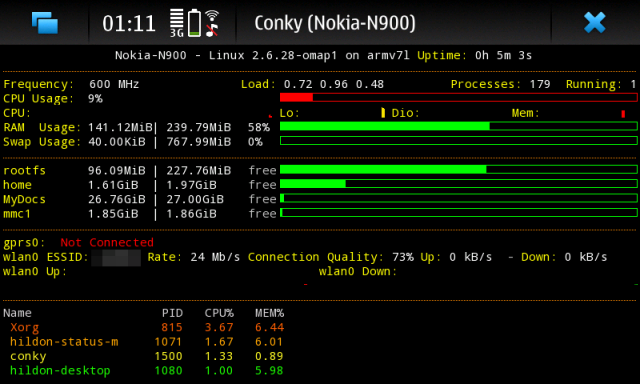Select the 'CPU%' column header
Image resolution: width=640 pixels, height=384 pixels.
(x=219, y=313)
